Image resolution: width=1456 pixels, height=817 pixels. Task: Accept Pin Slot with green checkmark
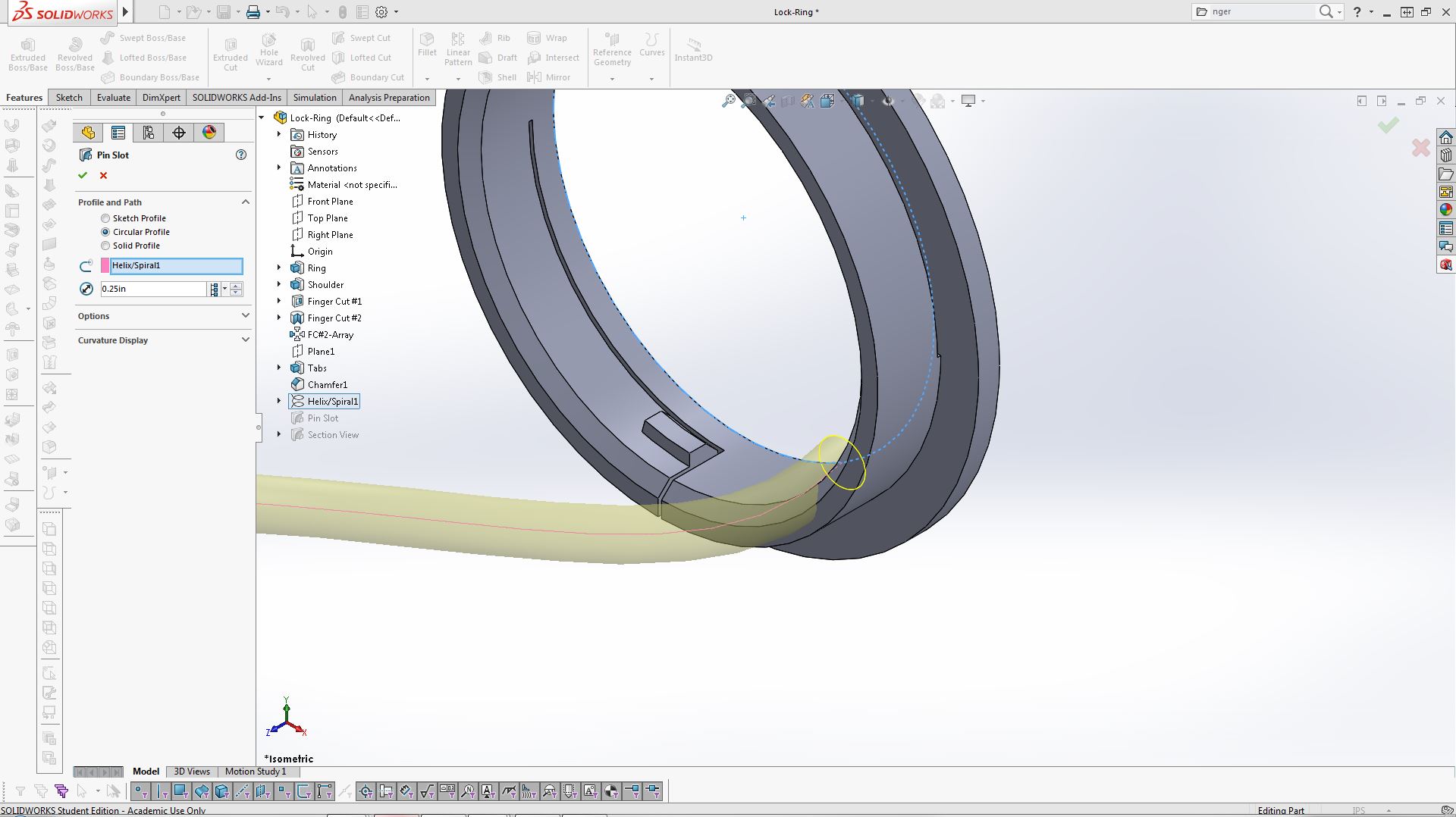[x=83, y=175]
